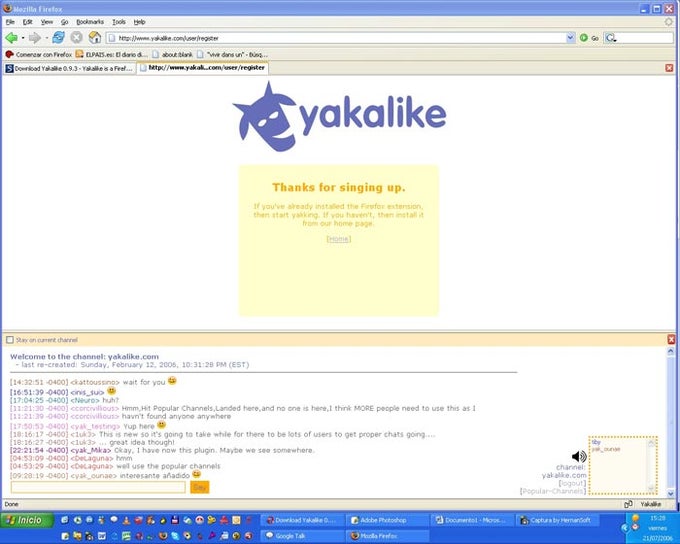Click the search engine icon in search box

point(610,38)
